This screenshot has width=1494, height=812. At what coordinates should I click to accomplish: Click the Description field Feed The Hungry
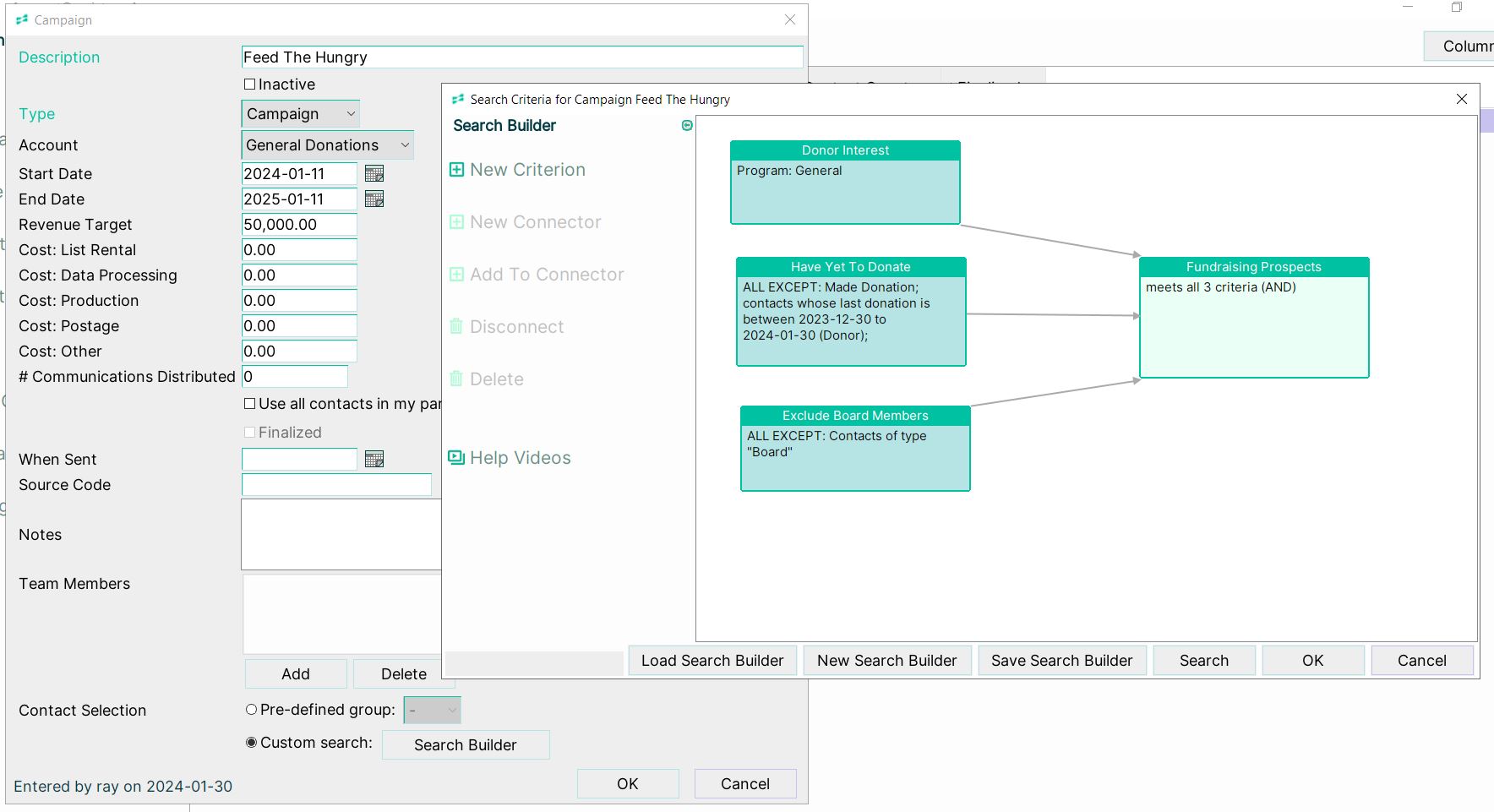522,57
